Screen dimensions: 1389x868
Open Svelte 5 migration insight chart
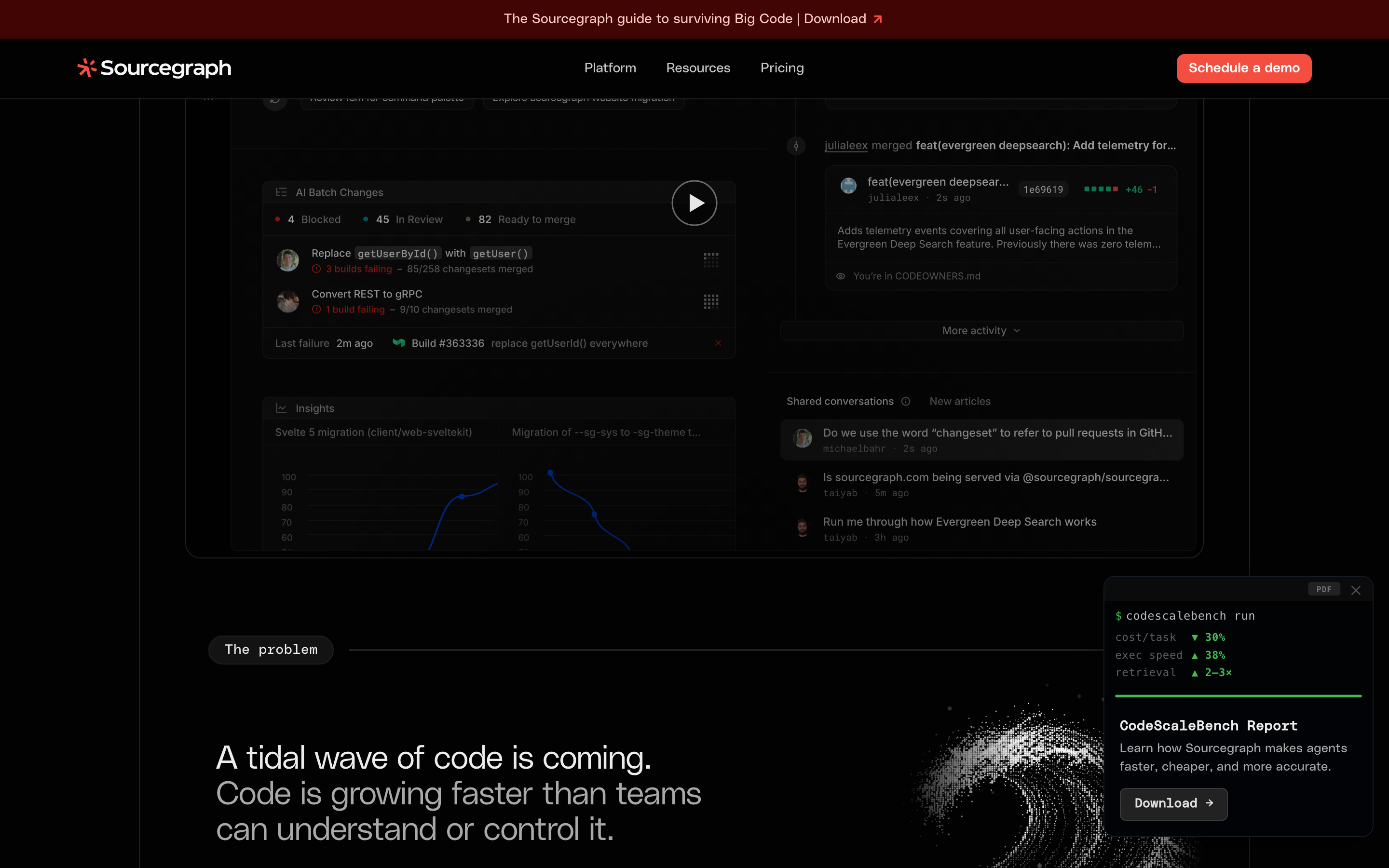tap(373, 432)
